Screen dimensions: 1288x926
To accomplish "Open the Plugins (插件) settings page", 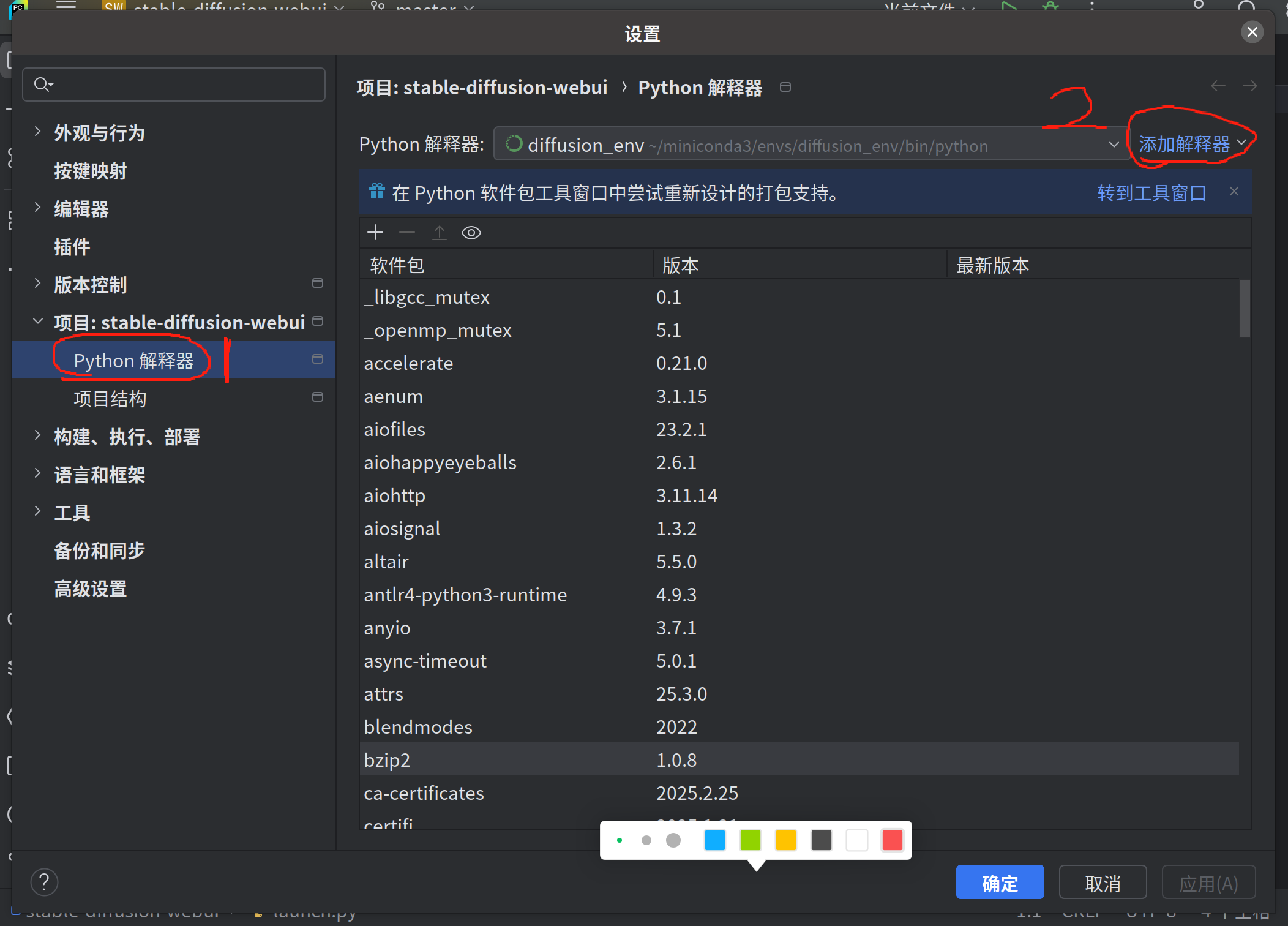I will pos(72,247).
